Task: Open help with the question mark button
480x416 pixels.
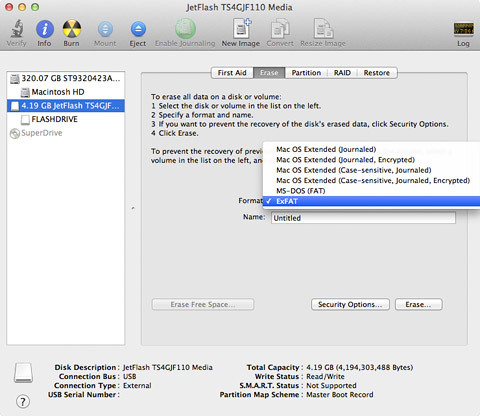Action: [x=23, y=401]
